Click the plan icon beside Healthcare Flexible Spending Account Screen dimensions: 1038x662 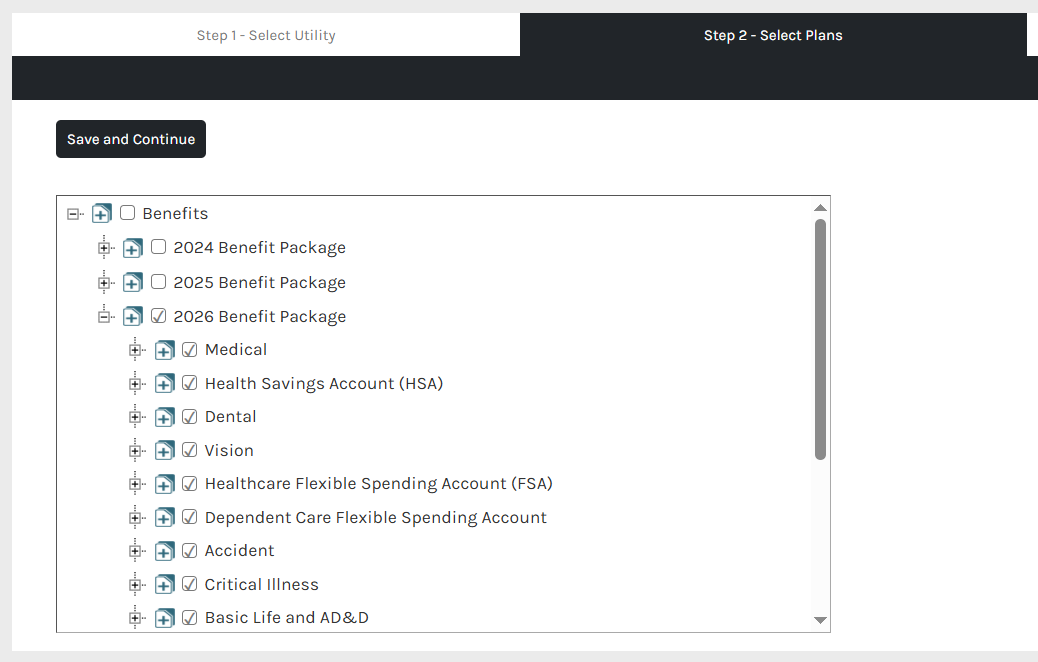click(x=164, y=484)
